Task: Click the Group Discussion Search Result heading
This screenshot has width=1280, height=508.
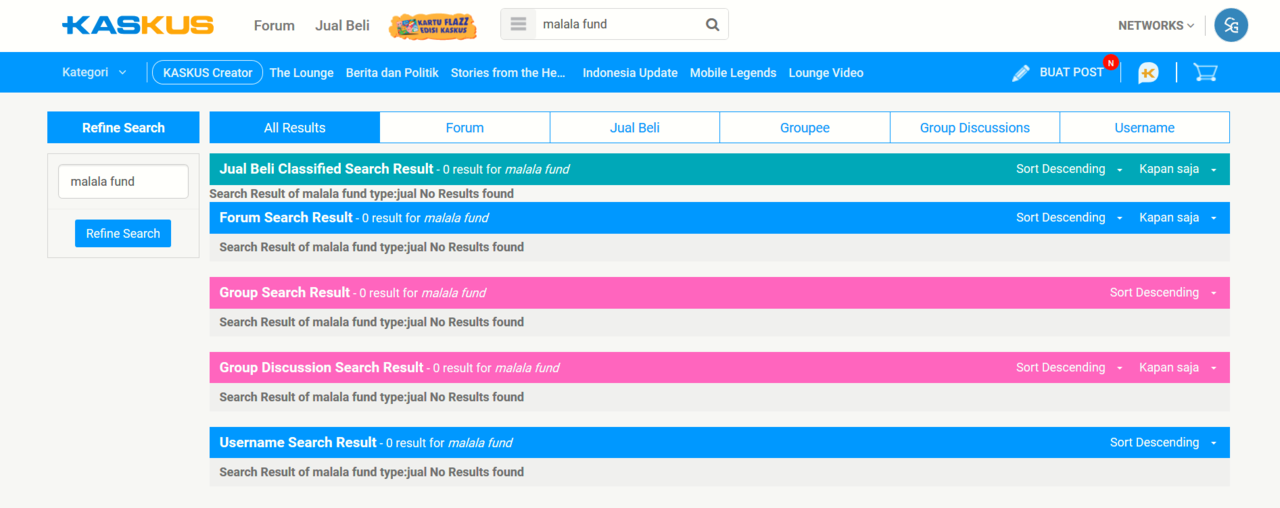Action: (322, 367)
